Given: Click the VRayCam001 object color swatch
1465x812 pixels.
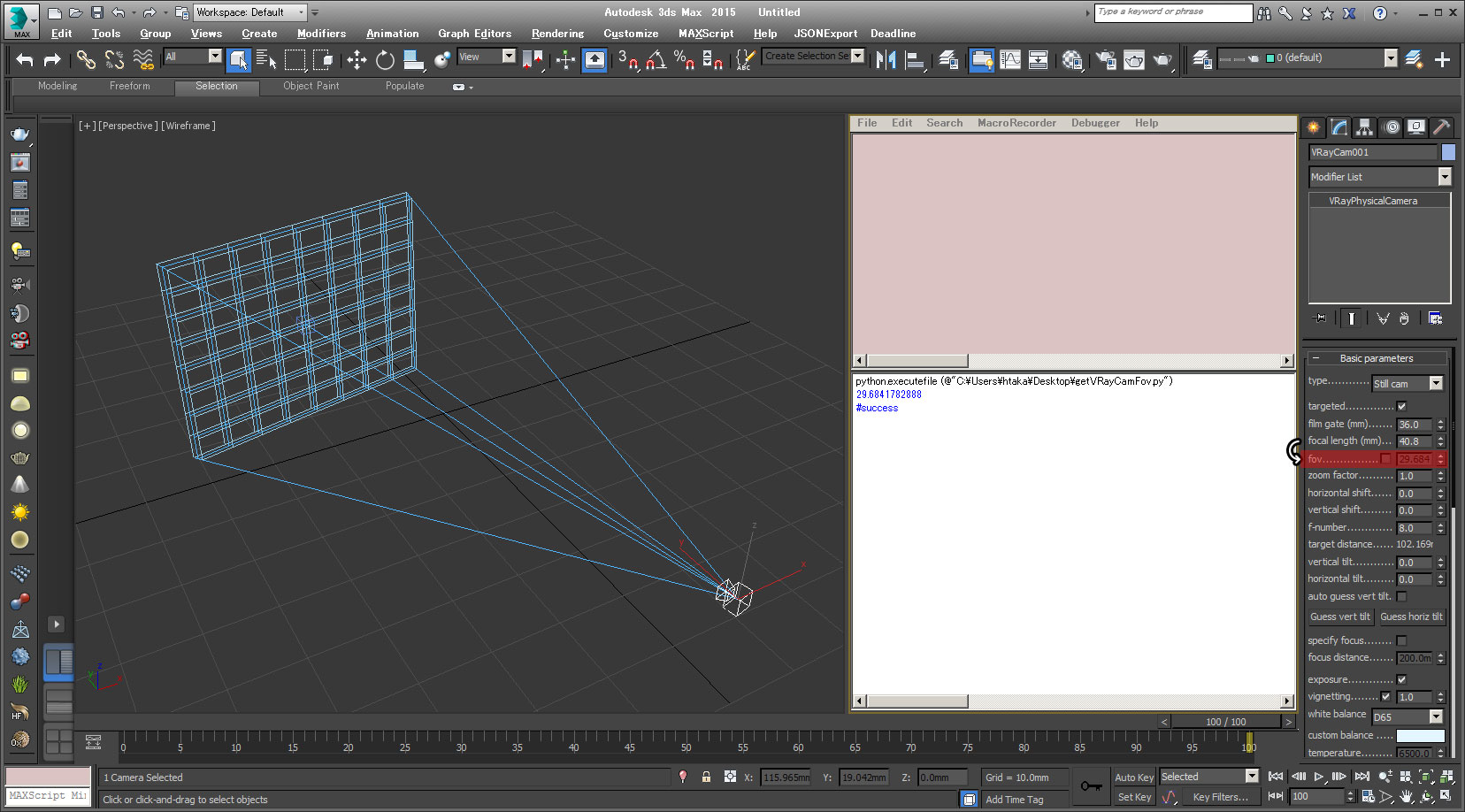Looking at the screenshot, I should point(1448,152).
